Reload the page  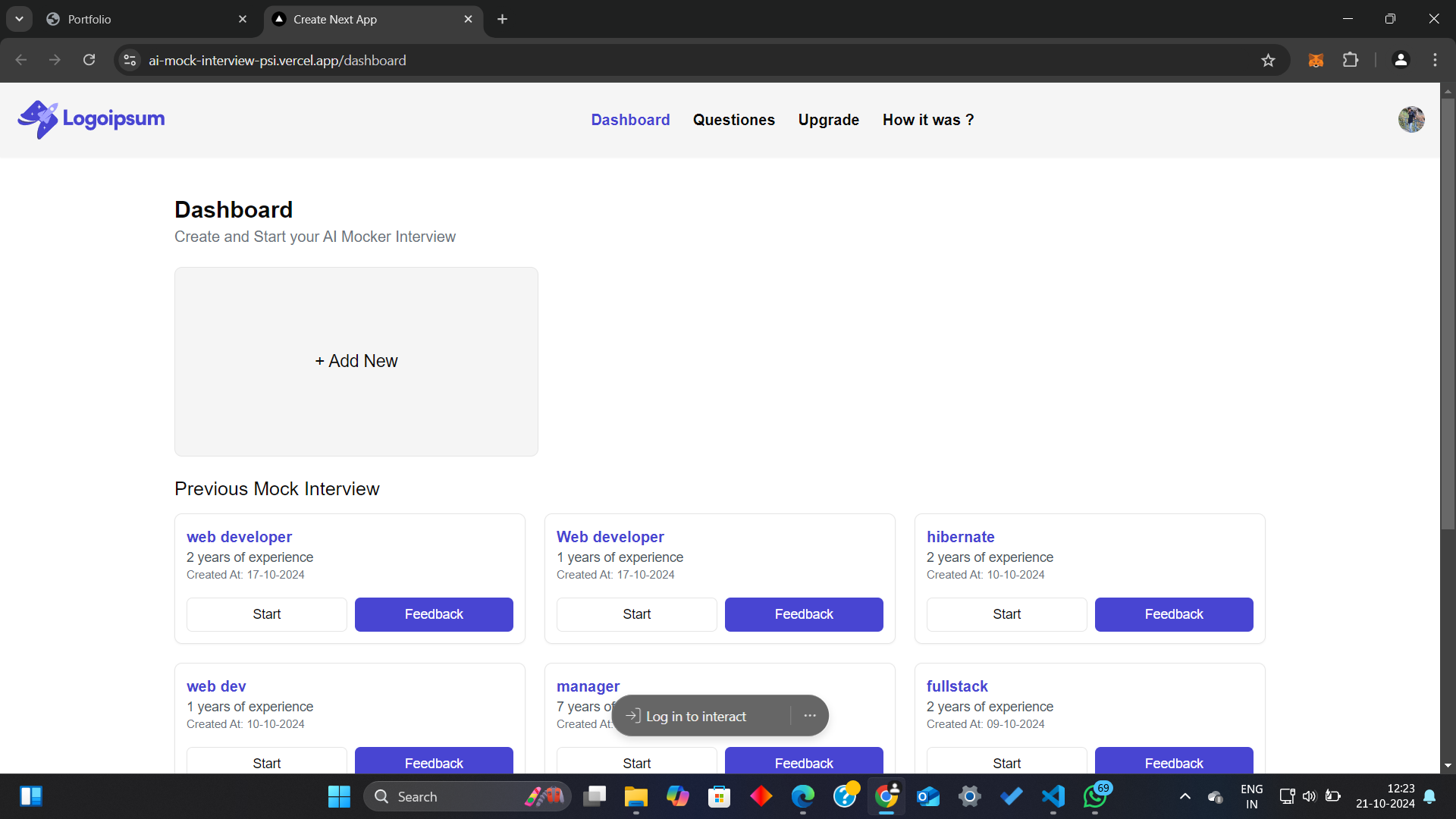click(x=89, y=61)
